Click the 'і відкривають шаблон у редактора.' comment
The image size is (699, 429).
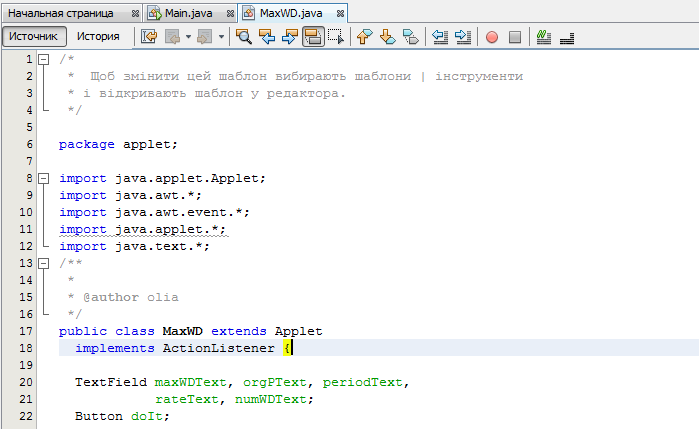[x=214, y=94]
